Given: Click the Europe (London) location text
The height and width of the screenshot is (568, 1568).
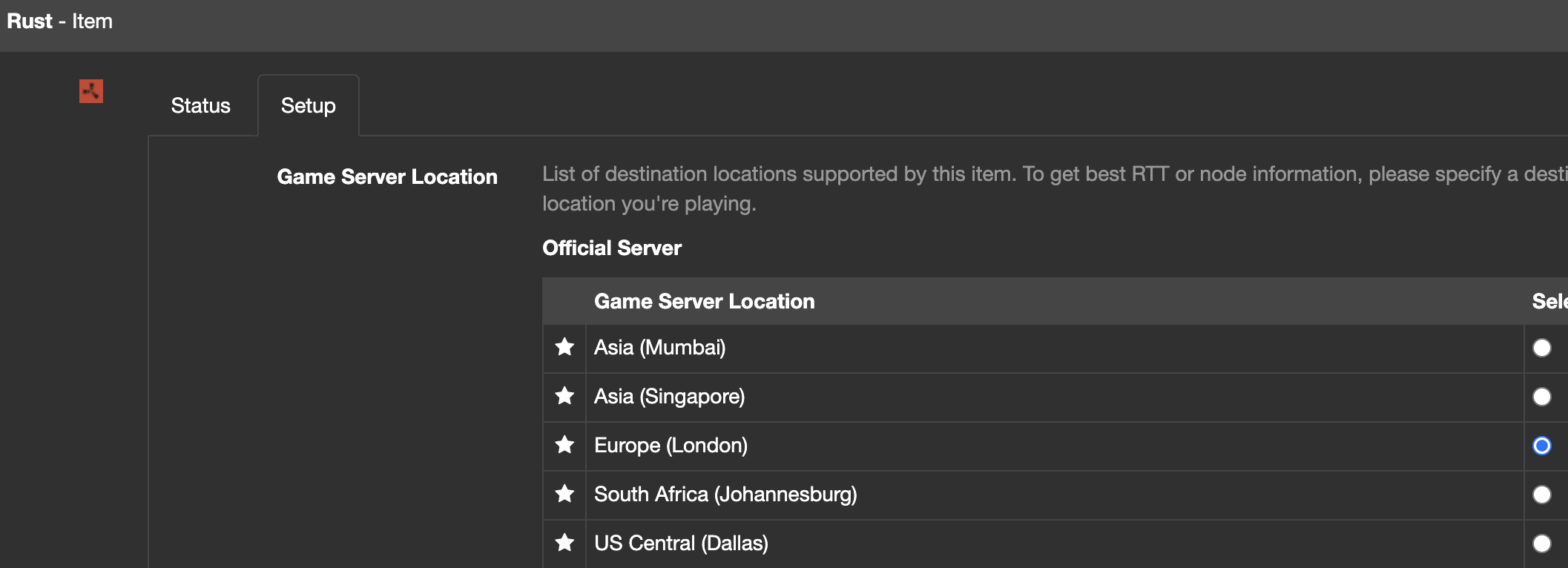Looking at the screenshot, I should pyautogui.click(x=671, y=446).
